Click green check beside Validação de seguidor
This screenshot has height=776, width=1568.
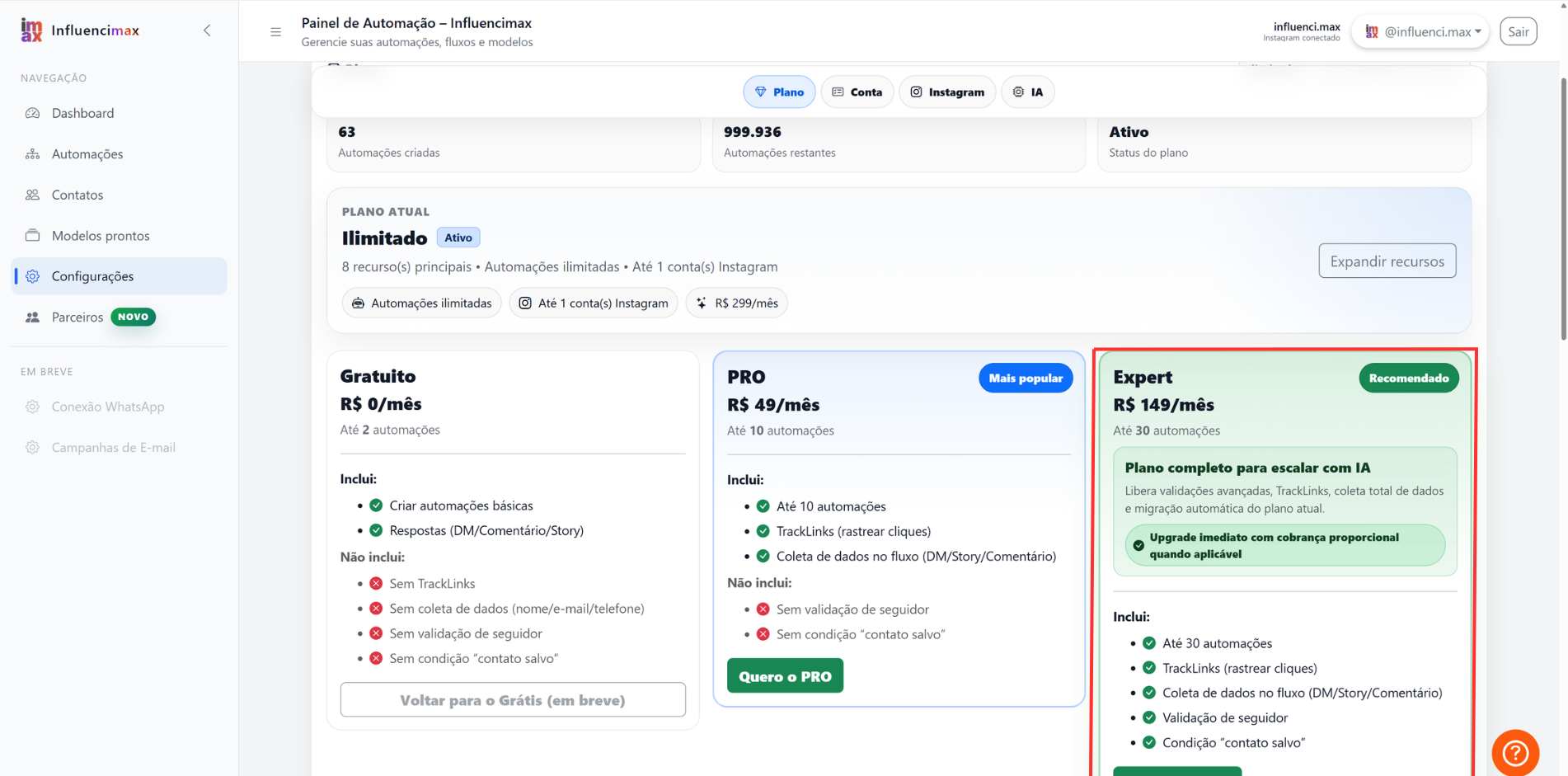1149,717
